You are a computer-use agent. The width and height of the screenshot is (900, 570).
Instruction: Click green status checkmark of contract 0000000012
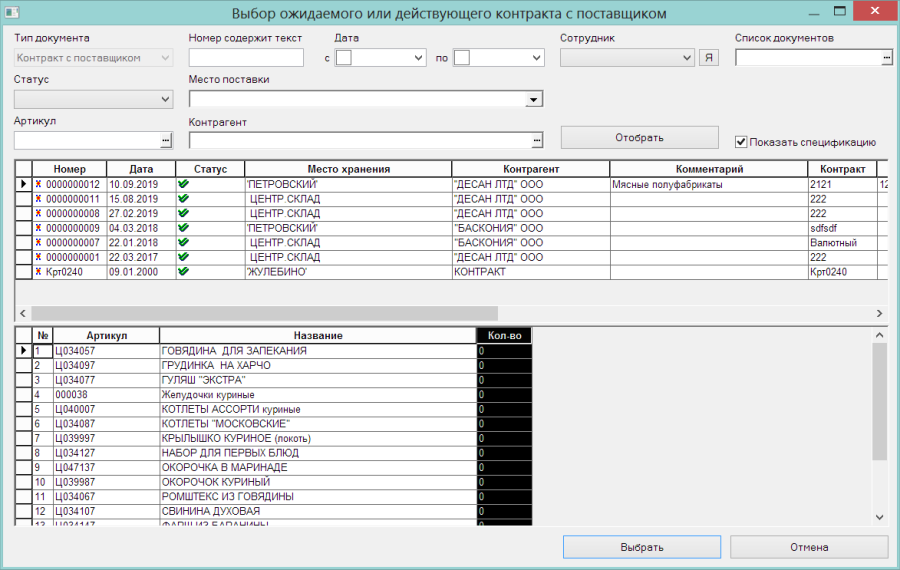(184, 184)
